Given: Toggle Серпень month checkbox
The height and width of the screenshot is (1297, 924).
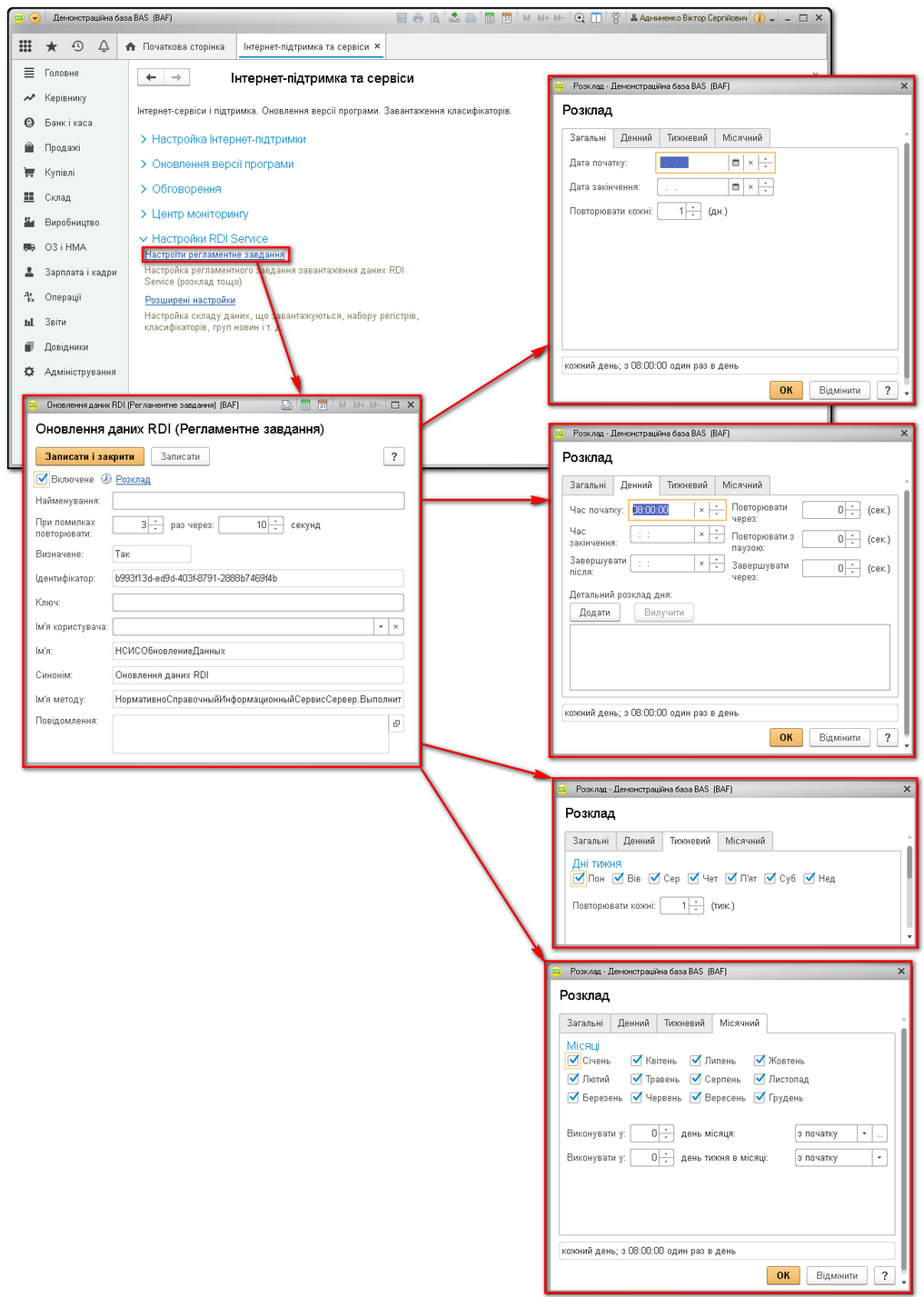Looking at the screenshot, I should [x=696, y=1079].
